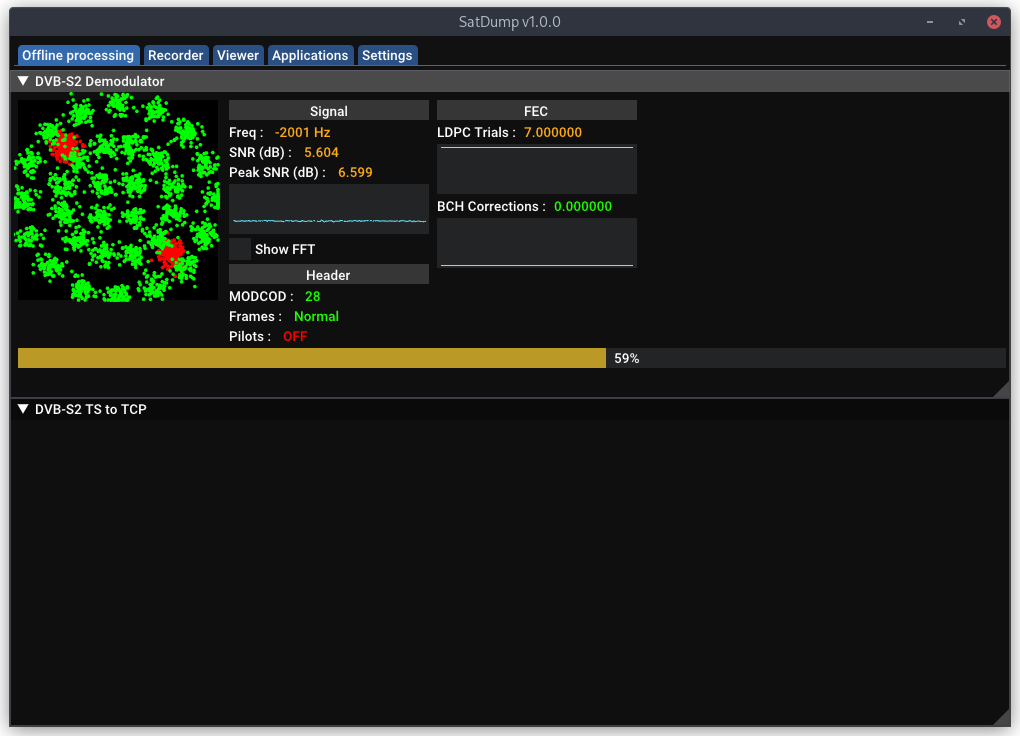Select the Pilots value OFF
Image resolution: width=1020 pixels, height=736 pixels.
(x=295, y=337)
